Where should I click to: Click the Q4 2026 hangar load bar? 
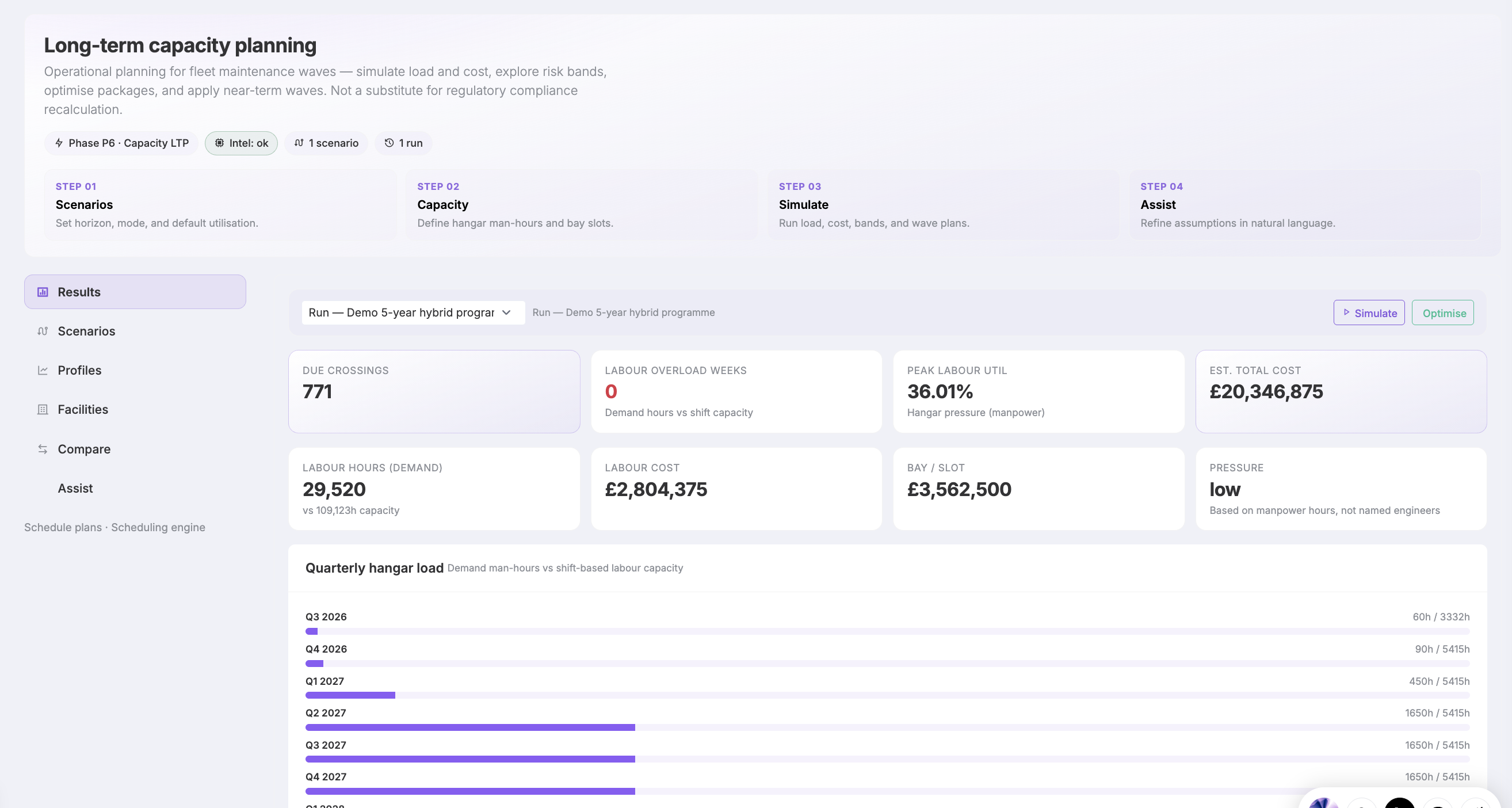pyautogui.click(x=888, y=664)
